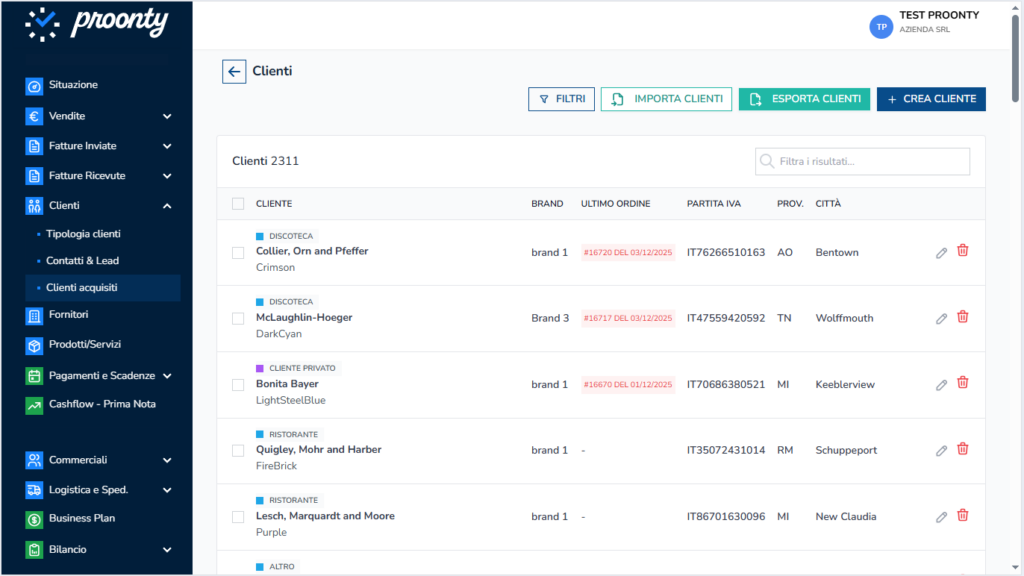1024x576 pixels.
Task: Check the Quigley, Mohr and Harber row
Action: click(238, 451)
